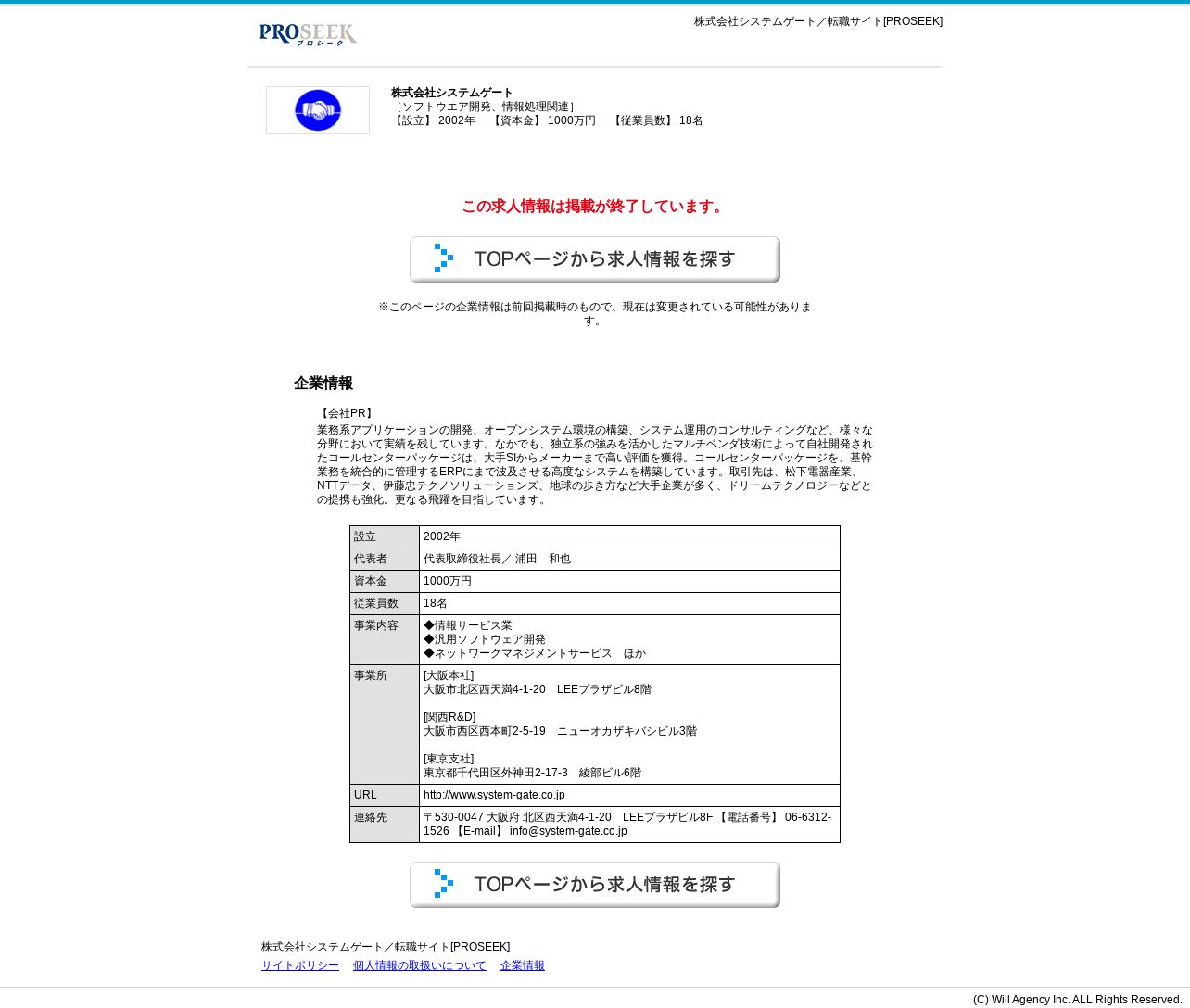
Task: Click ◆汎用ソフトウェア開発 line
Action: [x=485, y=639]
